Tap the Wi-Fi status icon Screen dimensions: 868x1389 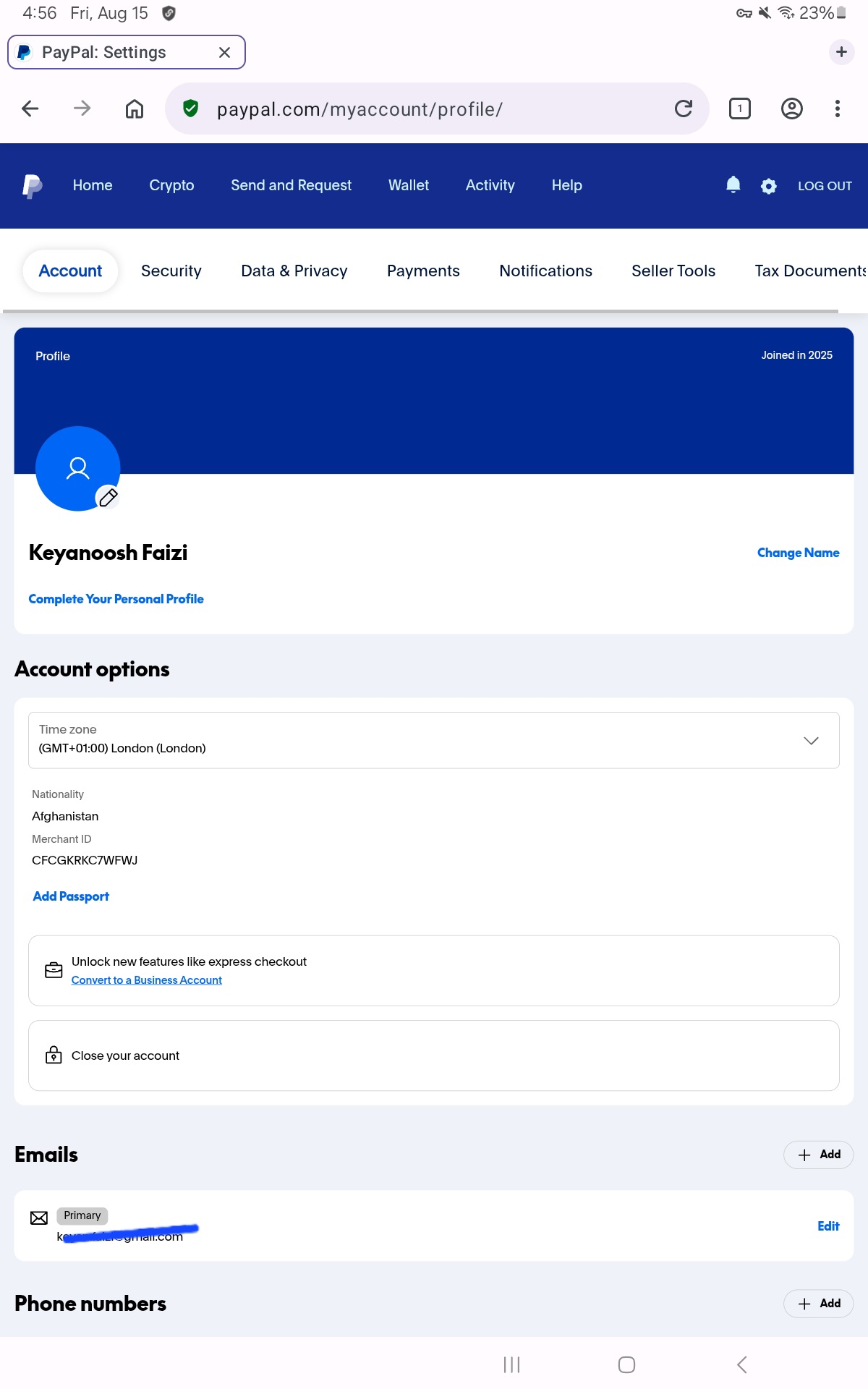[x=786, y=13]
